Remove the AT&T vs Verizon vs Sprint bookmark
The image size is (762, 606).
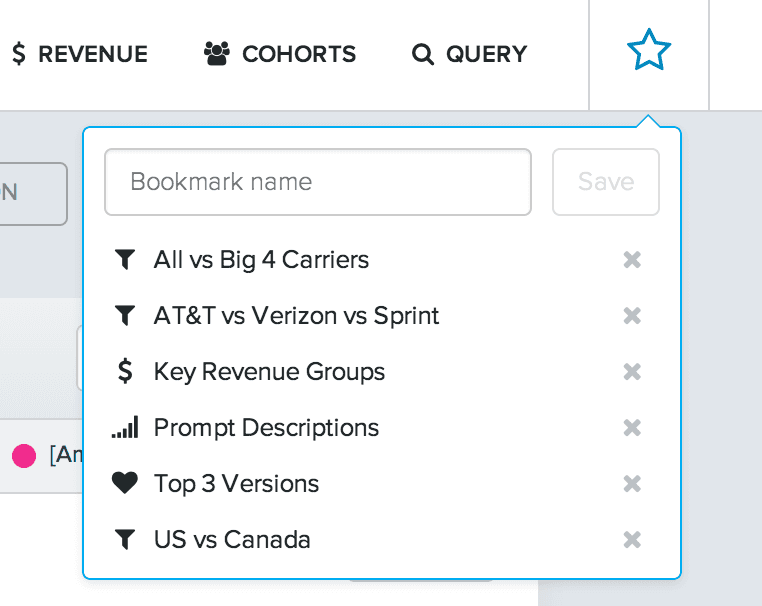tap(632, 316)
